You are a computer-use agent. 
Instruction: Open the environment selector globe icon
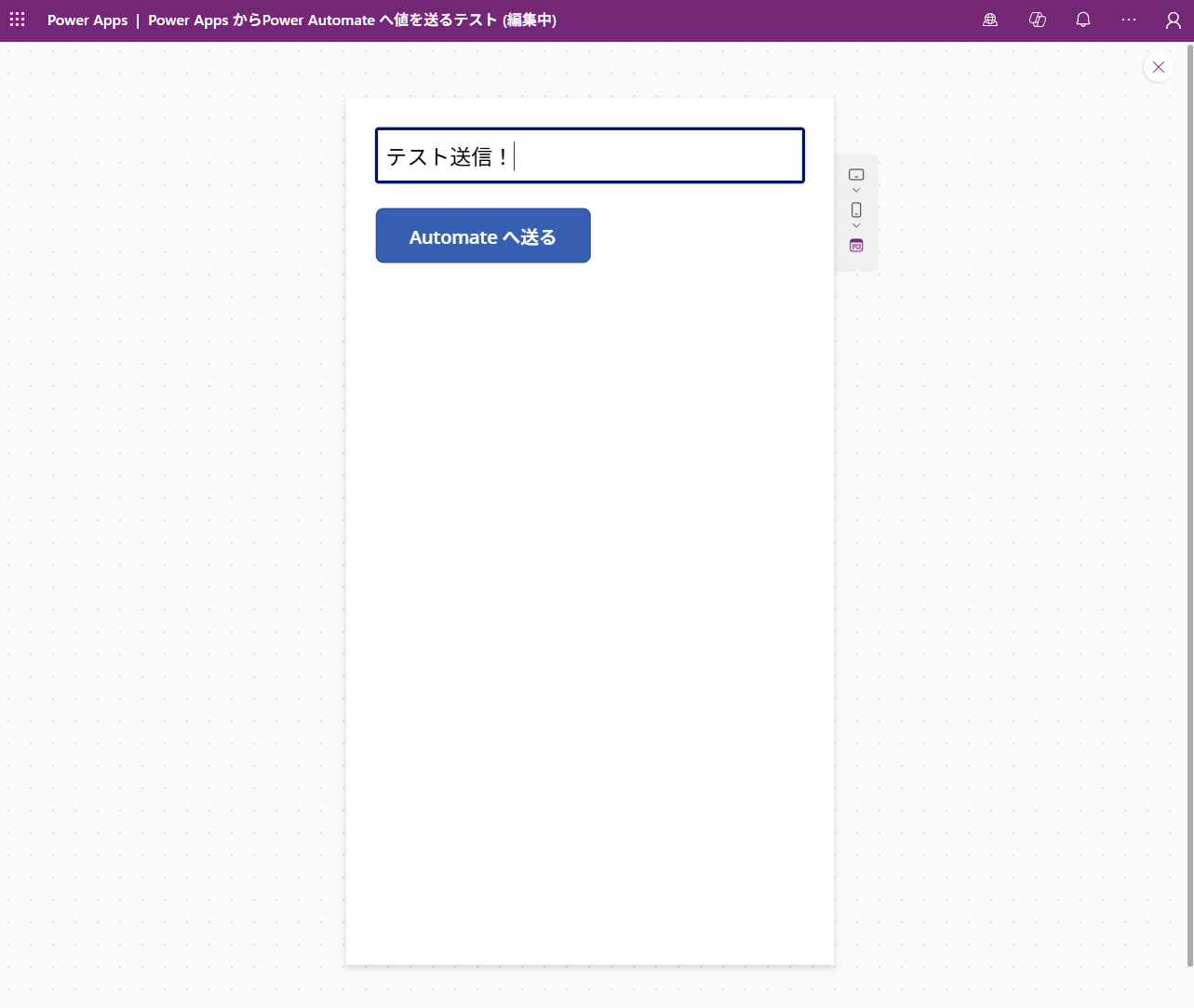click(990, 20)
